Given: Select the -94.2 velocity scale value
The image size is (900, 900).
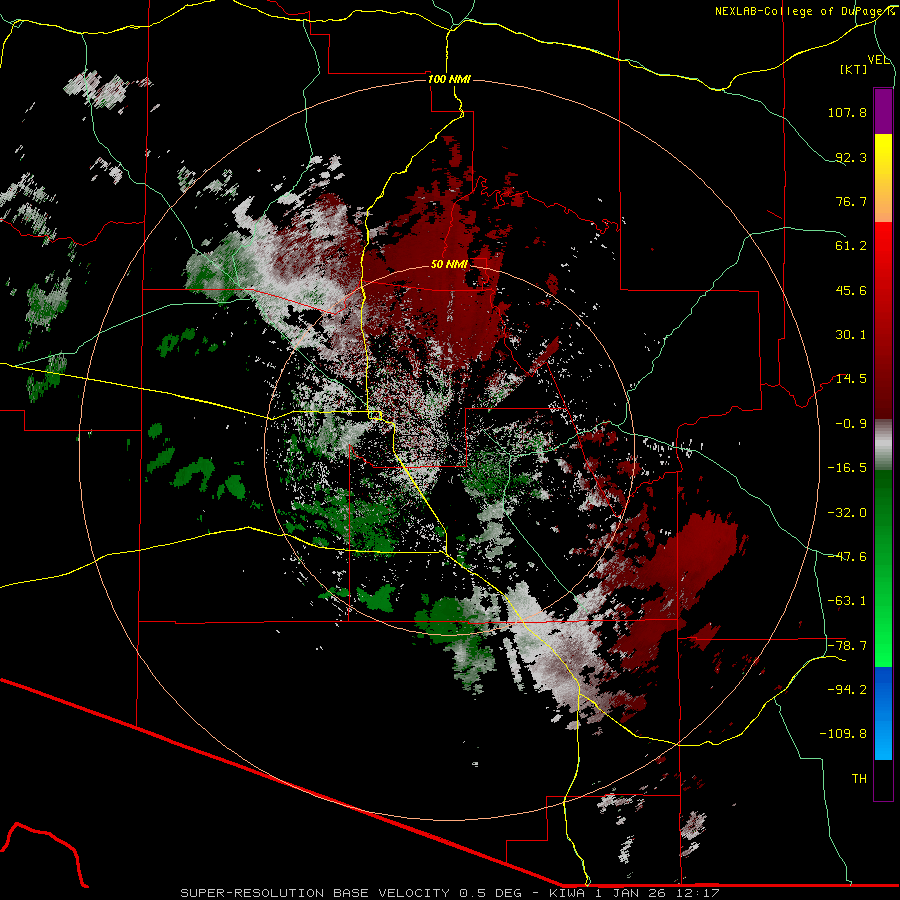Looking at the screenshot, I should click(x=847, y=690).
